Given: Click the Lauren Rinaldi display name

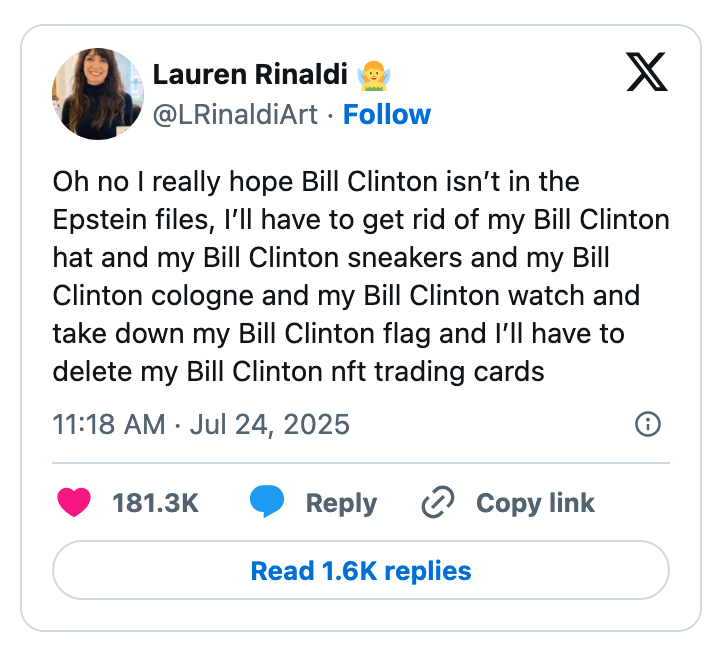Looking at the screenshot, I should click(251, 74).
